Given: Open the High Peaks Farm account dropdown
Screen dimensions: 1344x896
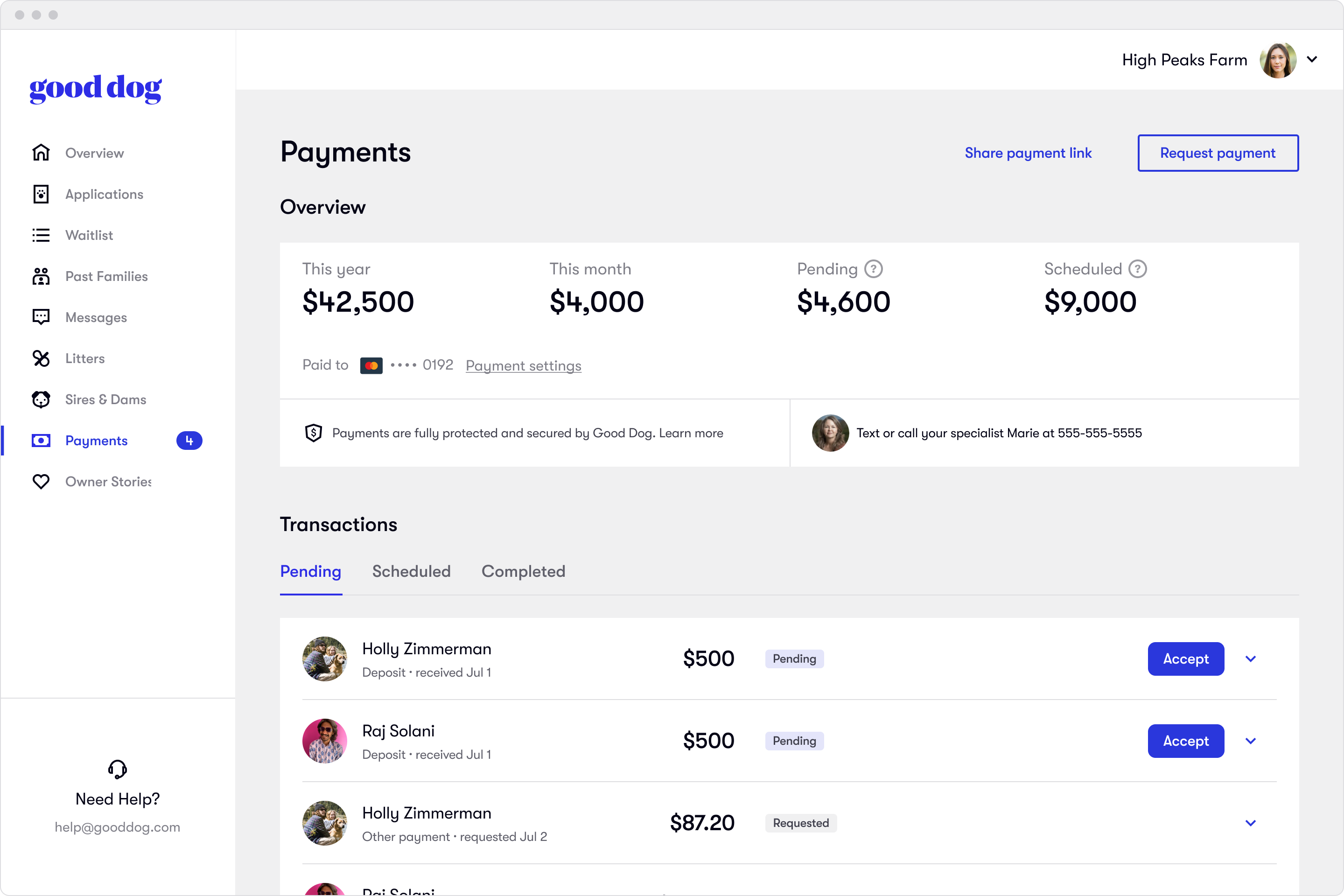Looking at the screenshot, I should point(1312,59).
